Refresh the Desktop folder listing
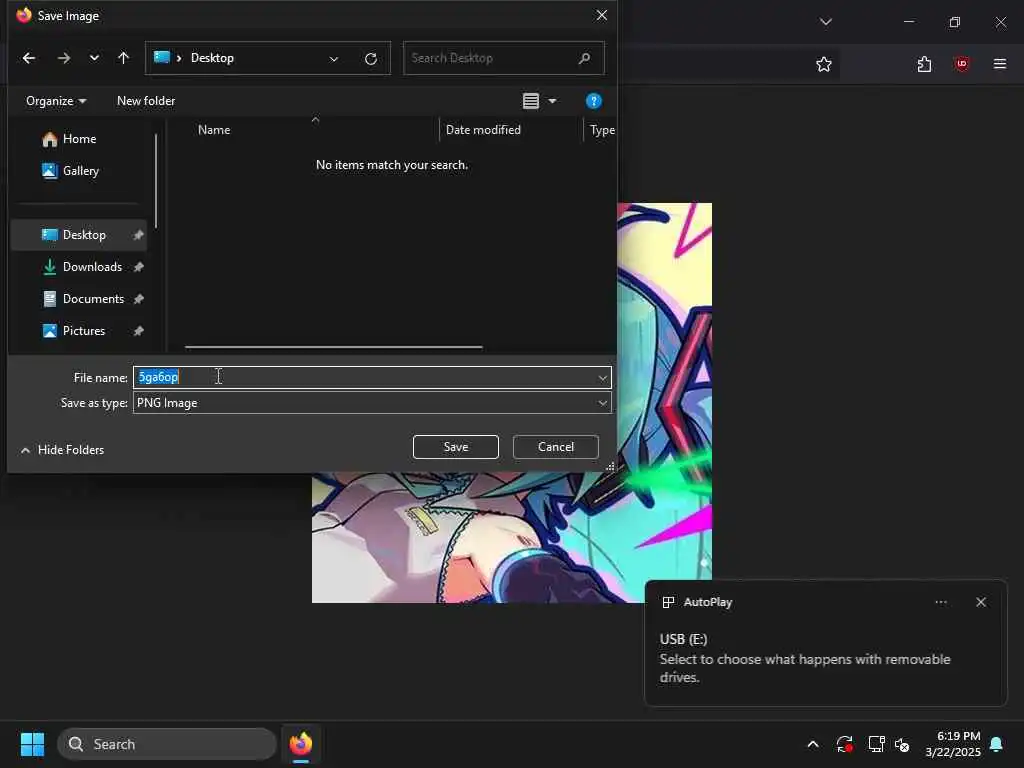This screenshot has height=768, width=1024. (x=371, y=59)
